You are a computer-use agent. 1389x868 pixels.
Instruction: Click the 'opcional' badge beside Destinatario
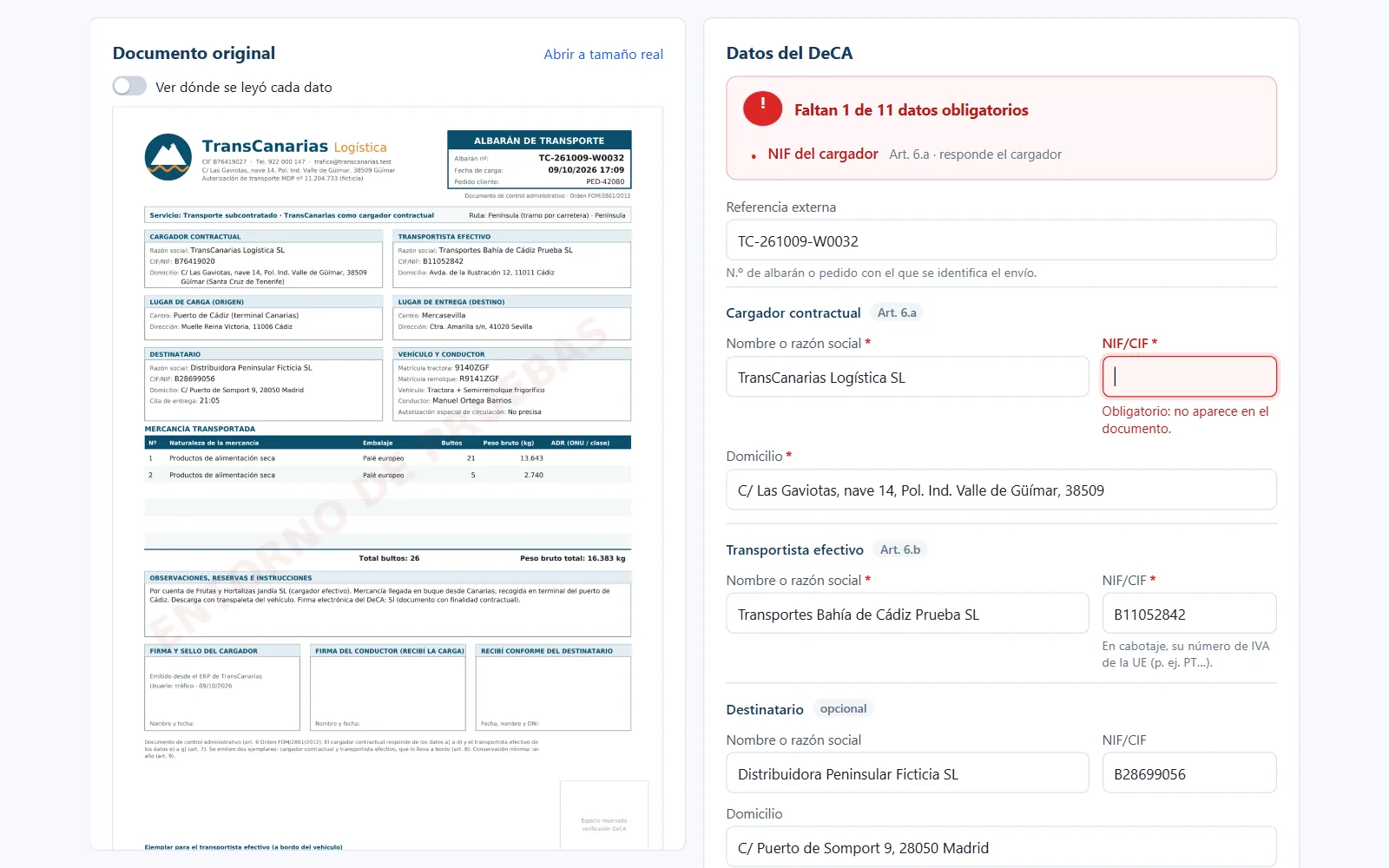point(843,708)
